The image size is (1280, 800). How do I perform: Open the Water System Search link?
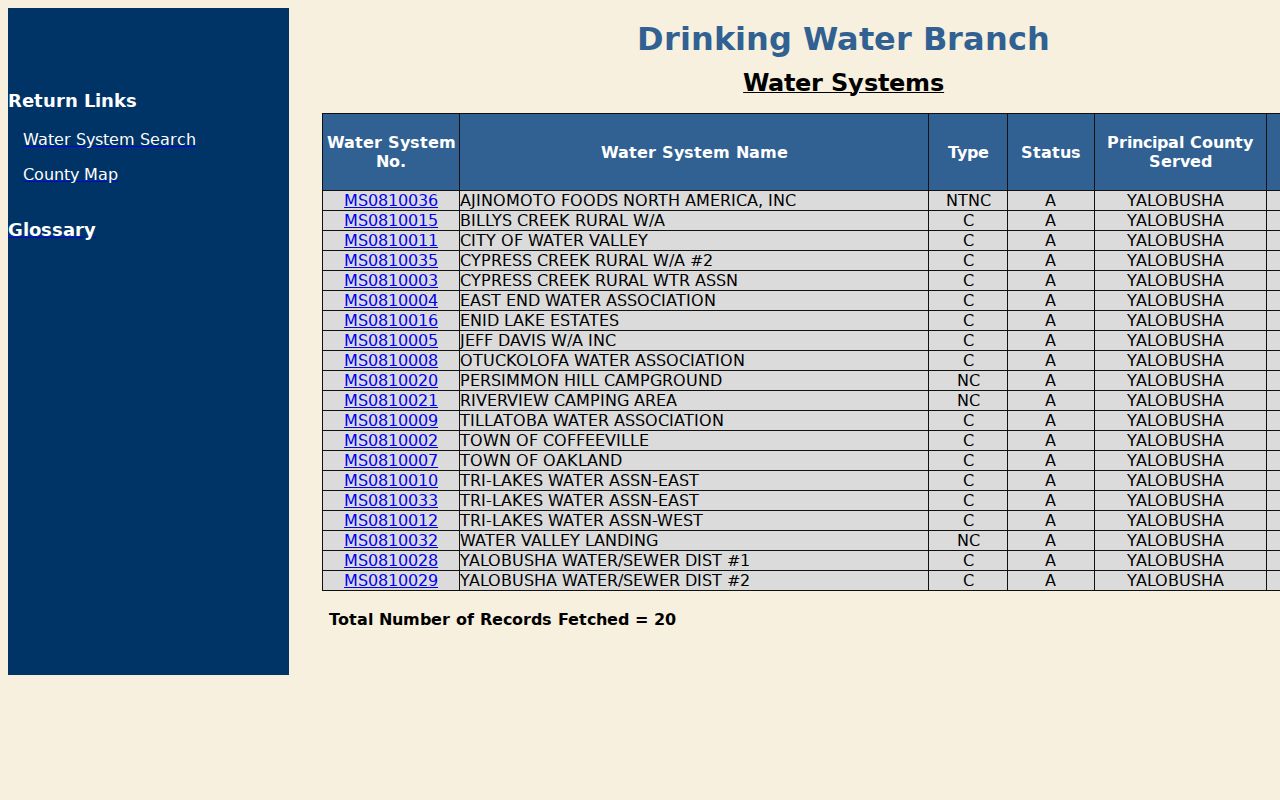tap(109, 139)
